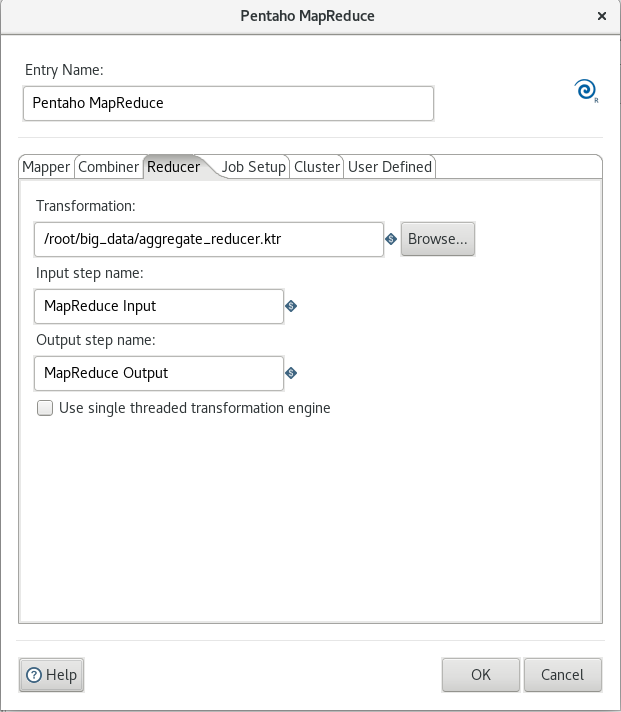Click the Input step name label

point(89,273)
